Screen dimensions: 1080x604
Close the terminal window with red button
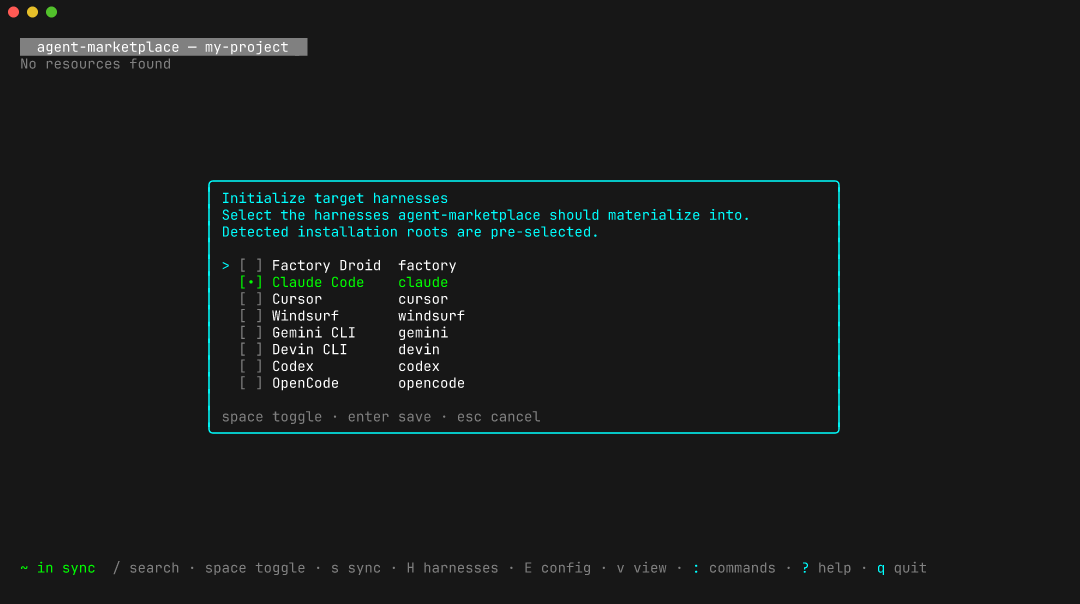13,12
